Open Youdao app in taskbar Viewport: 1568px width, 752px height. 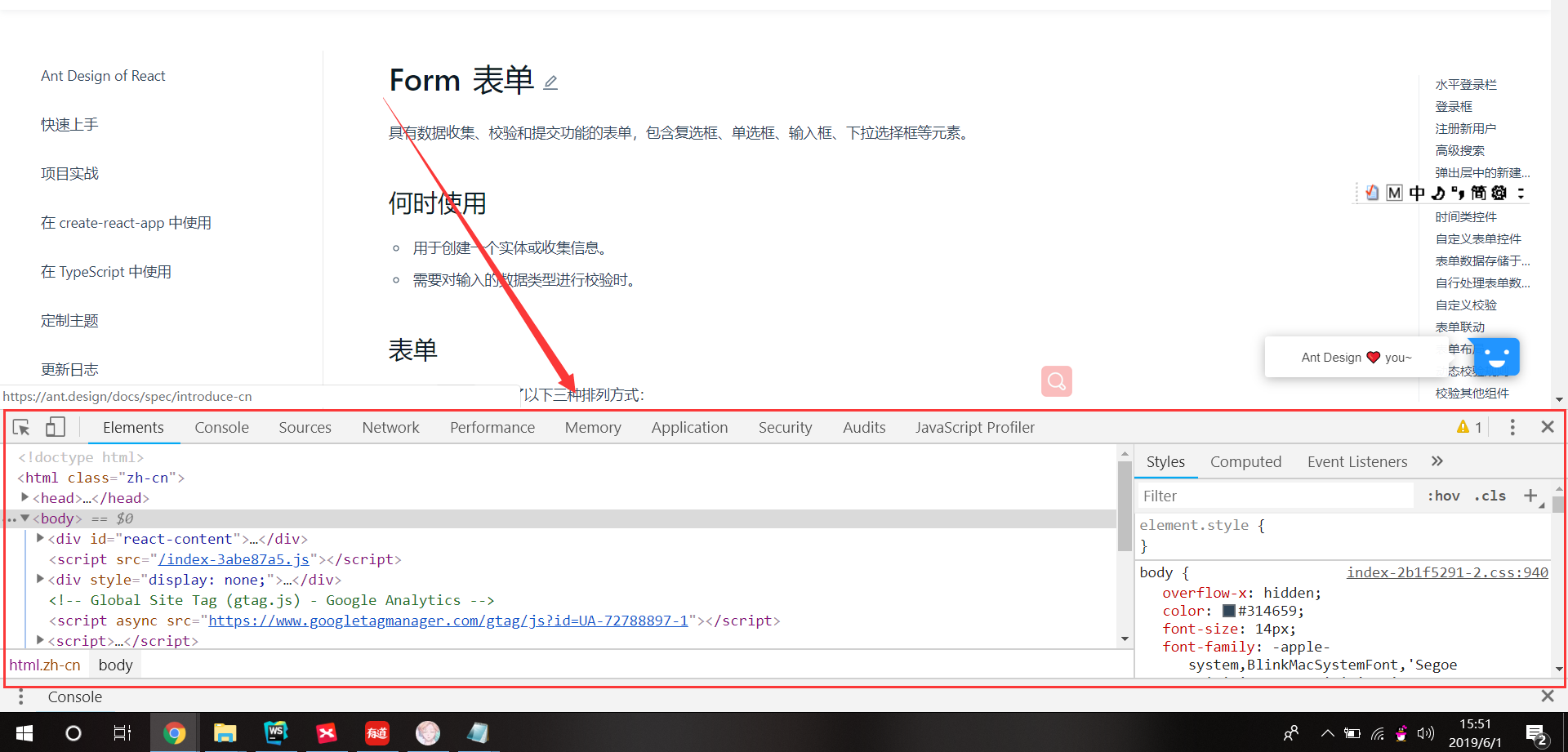tap(376, 732)
